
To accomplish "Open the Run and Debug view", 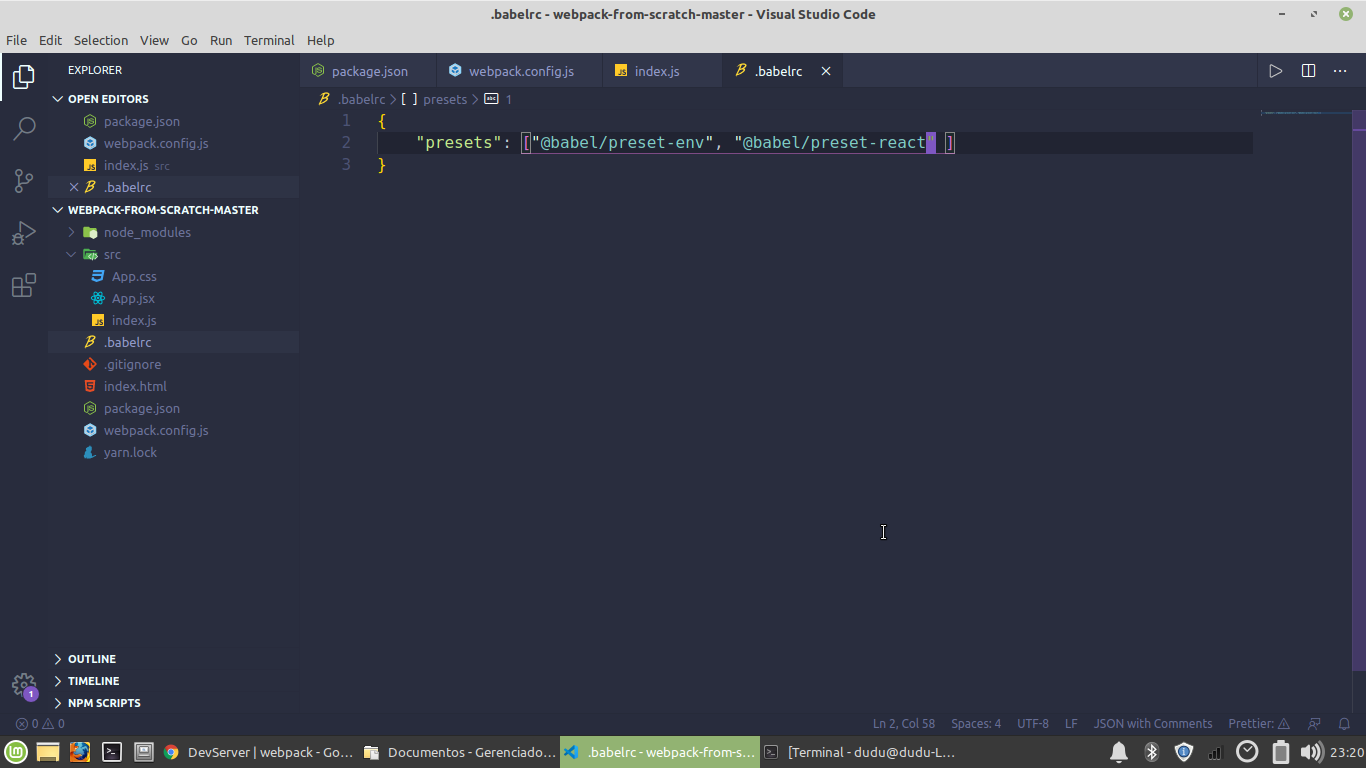I will click(24, 233).
